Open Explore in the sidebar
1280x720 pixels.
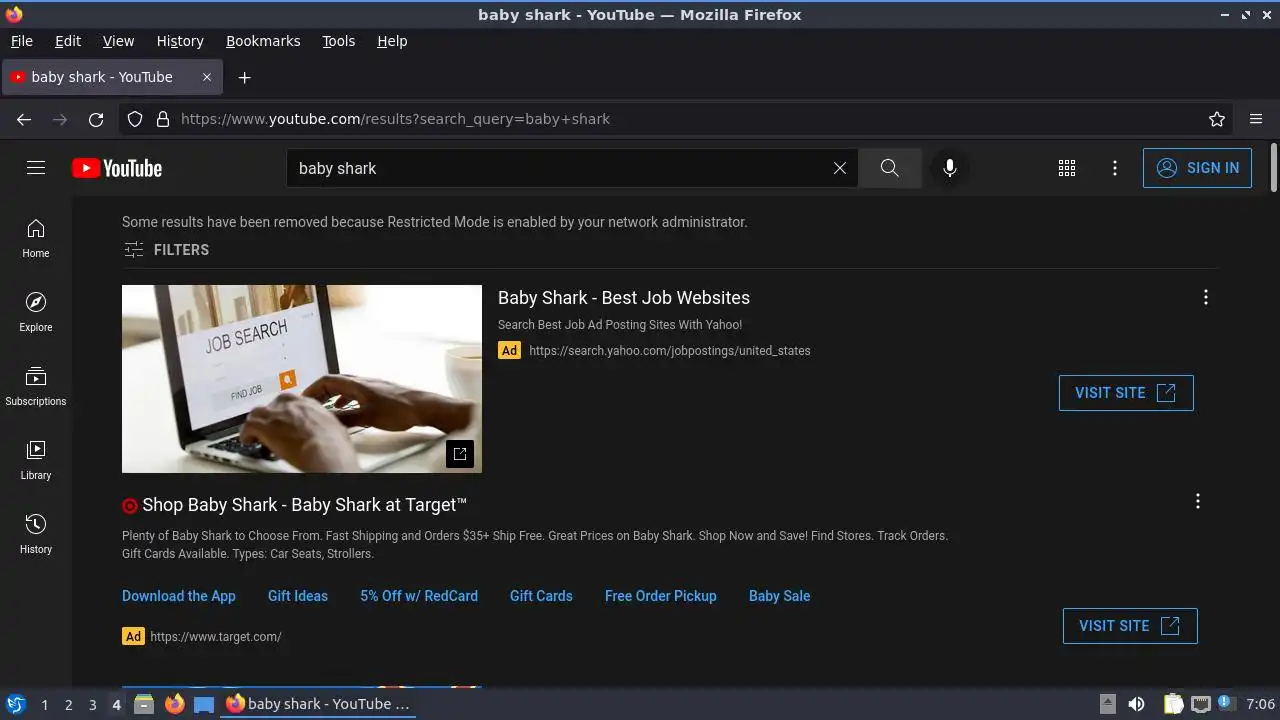[36, 312]
